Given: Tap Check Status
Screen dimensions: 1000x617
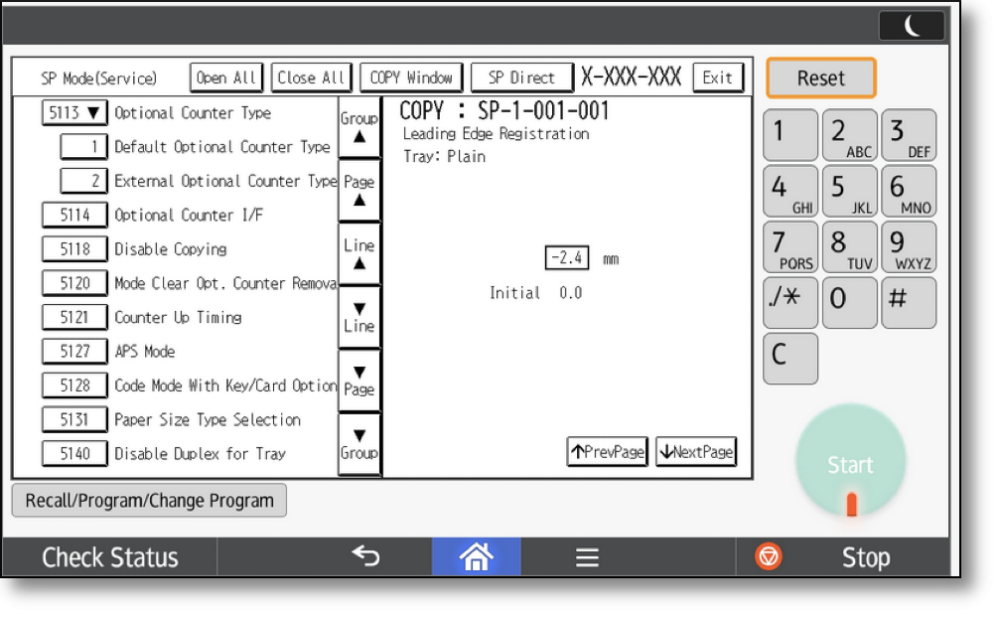Looking at the screenshot, I should click(110, 557).
